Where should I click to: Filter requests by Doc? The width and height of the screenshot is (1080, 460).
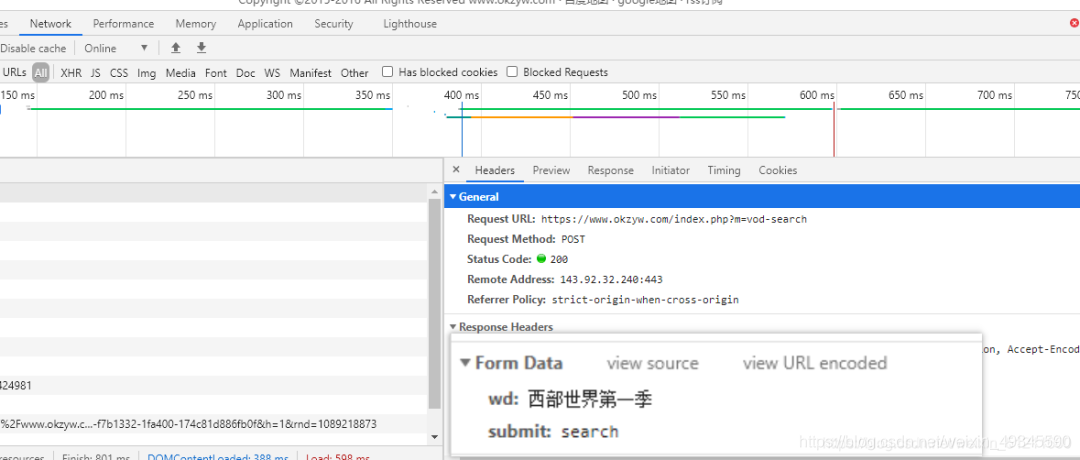[x=245, y=72]
